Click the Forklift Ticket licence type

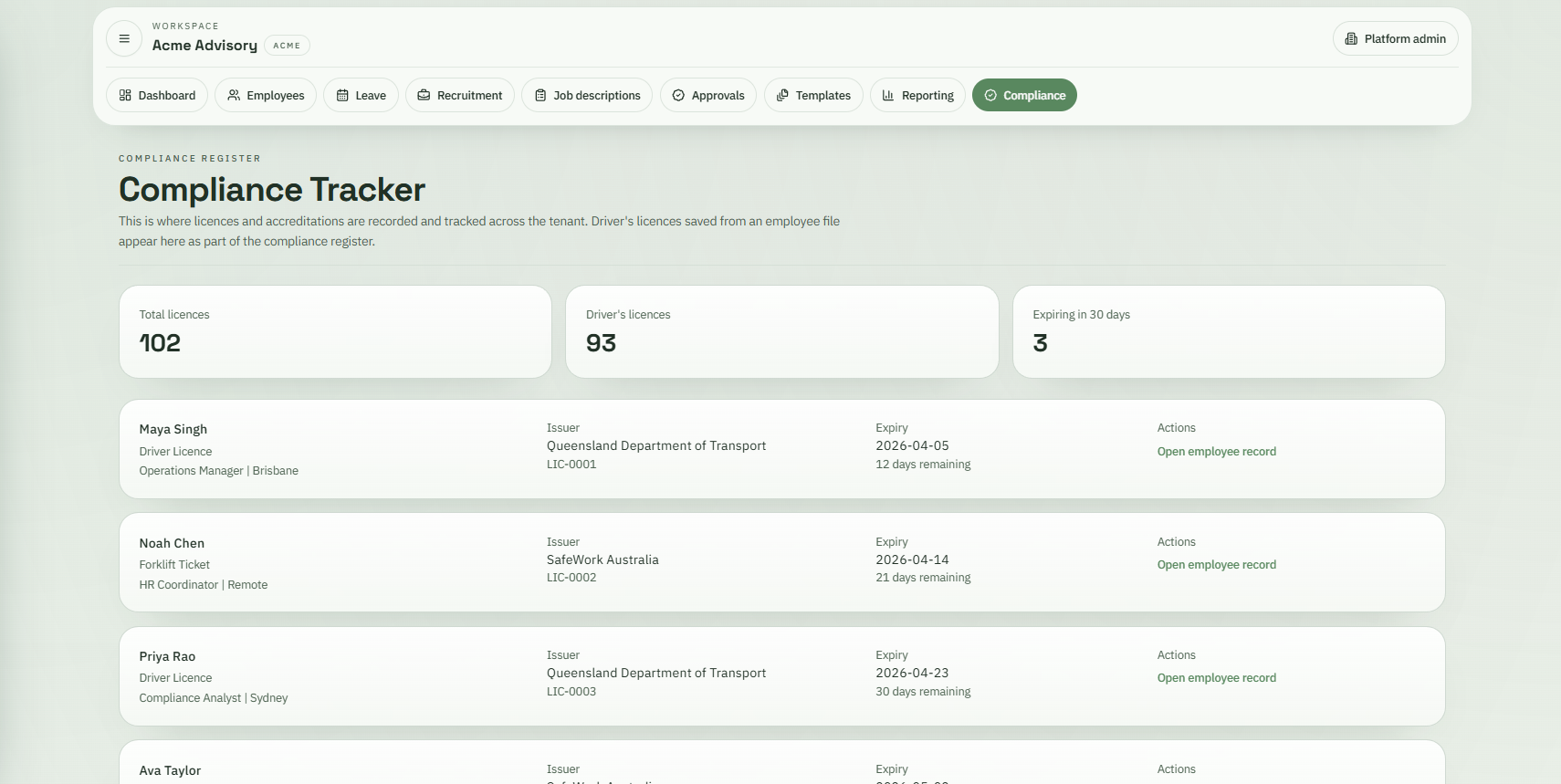[x=174, y=565]
